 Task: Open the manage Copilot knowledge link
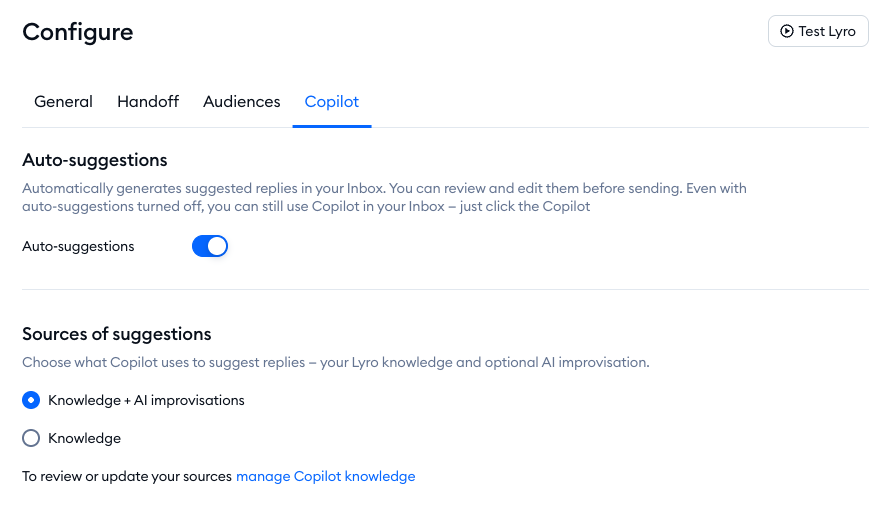pyautogui.click(x=325, y=477)
